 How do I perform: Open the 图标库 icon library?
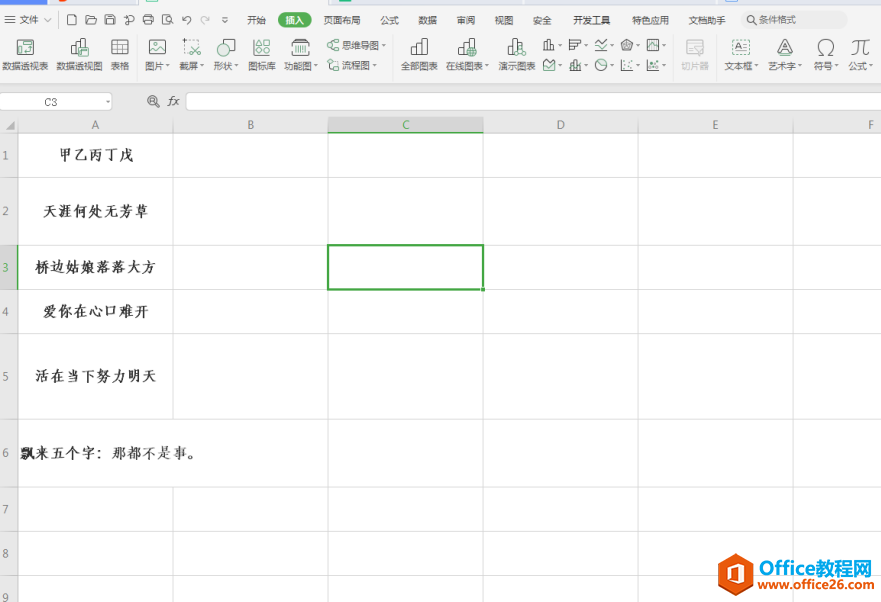coord(262,55)
